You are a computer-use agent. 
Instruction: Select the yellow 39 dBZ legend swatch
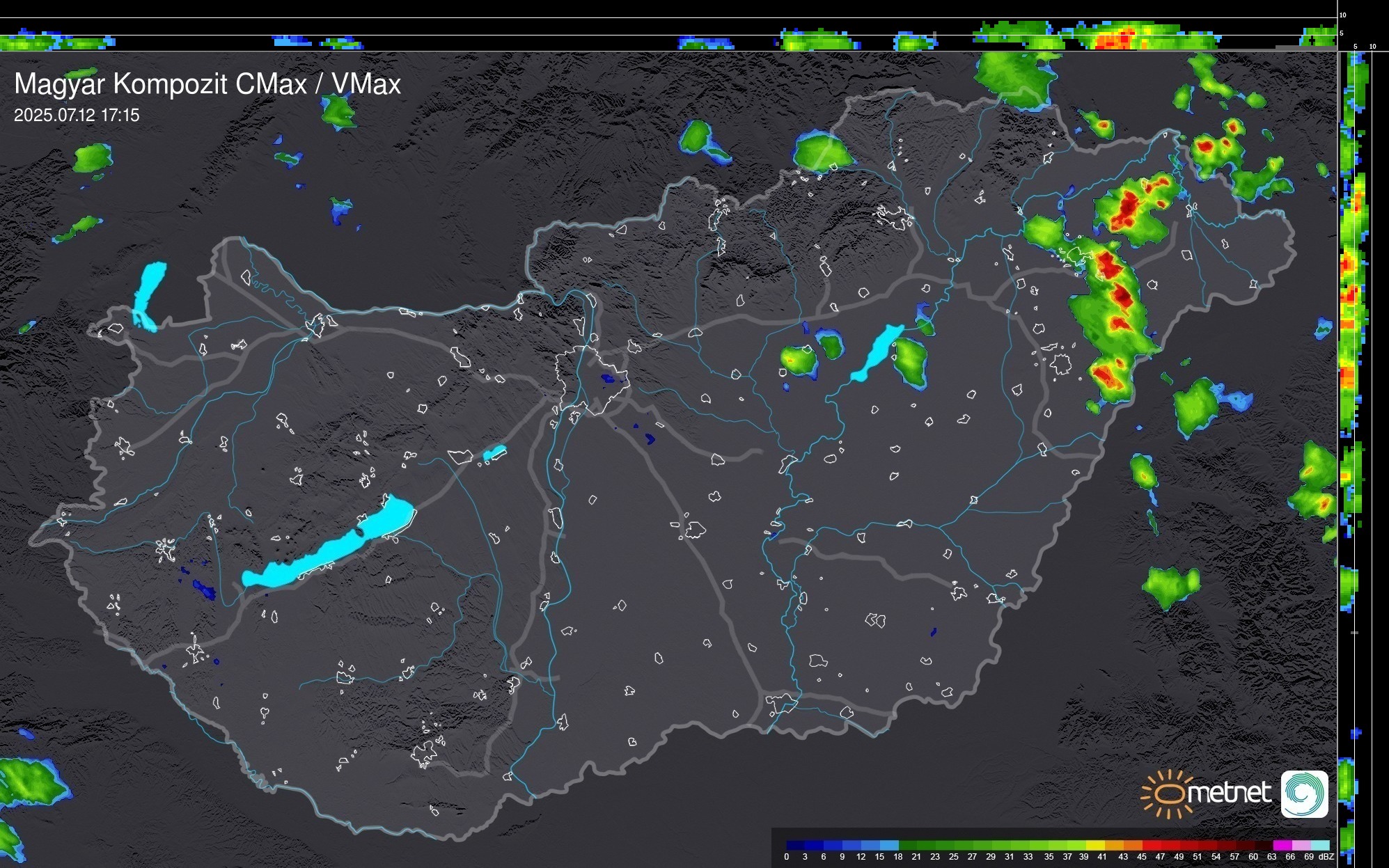tap(1095, 845)
